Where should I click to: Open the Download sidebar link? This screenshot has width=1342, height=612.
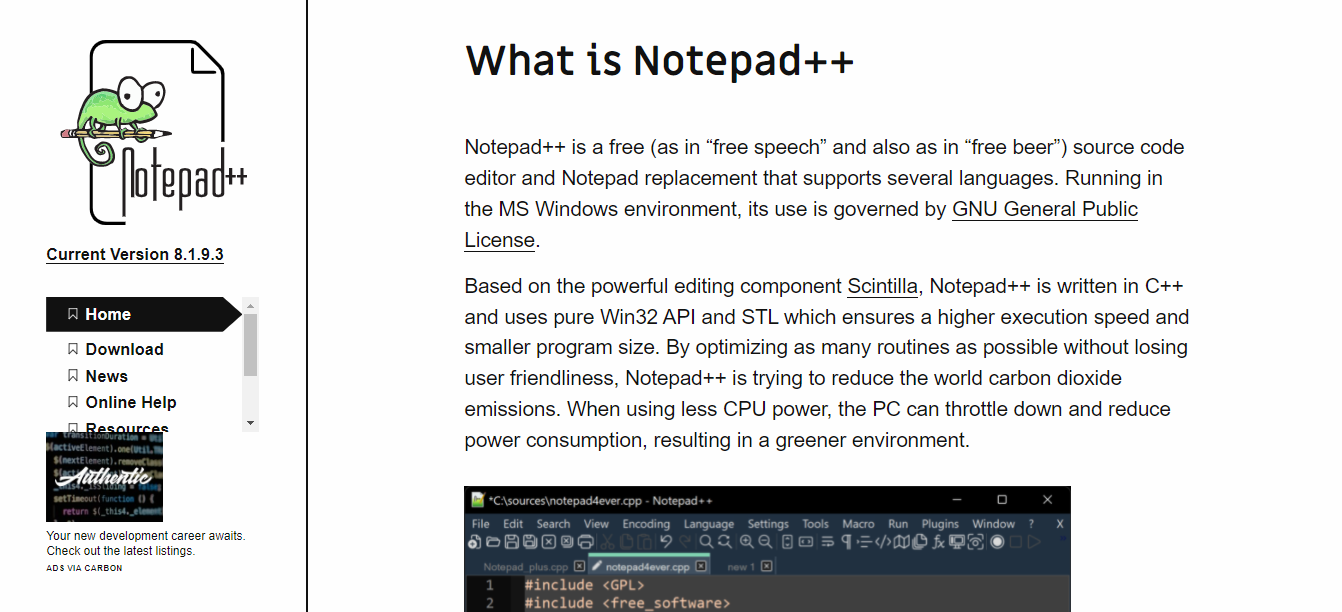pos(124,349)
